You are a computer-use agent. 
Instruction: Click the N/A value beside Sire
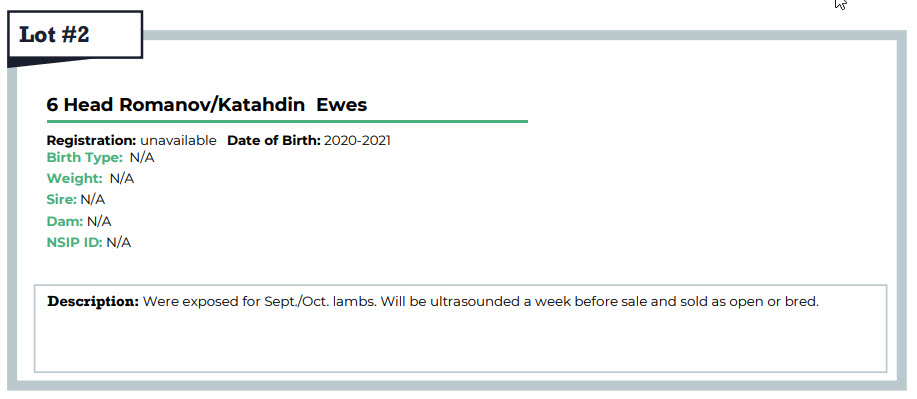click(x=92, y=200)
